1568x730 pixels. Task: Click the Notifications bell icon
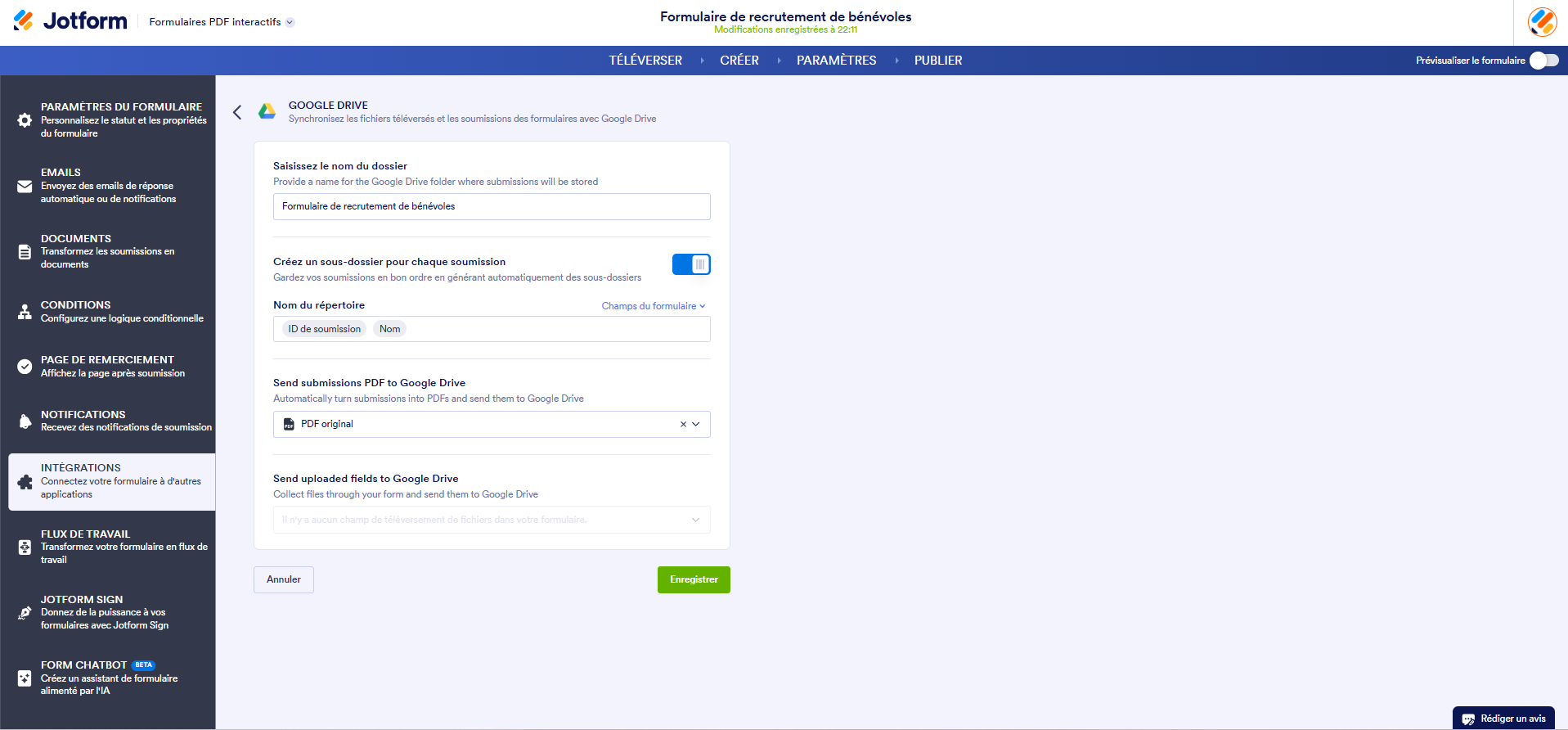tap(25, 421)
